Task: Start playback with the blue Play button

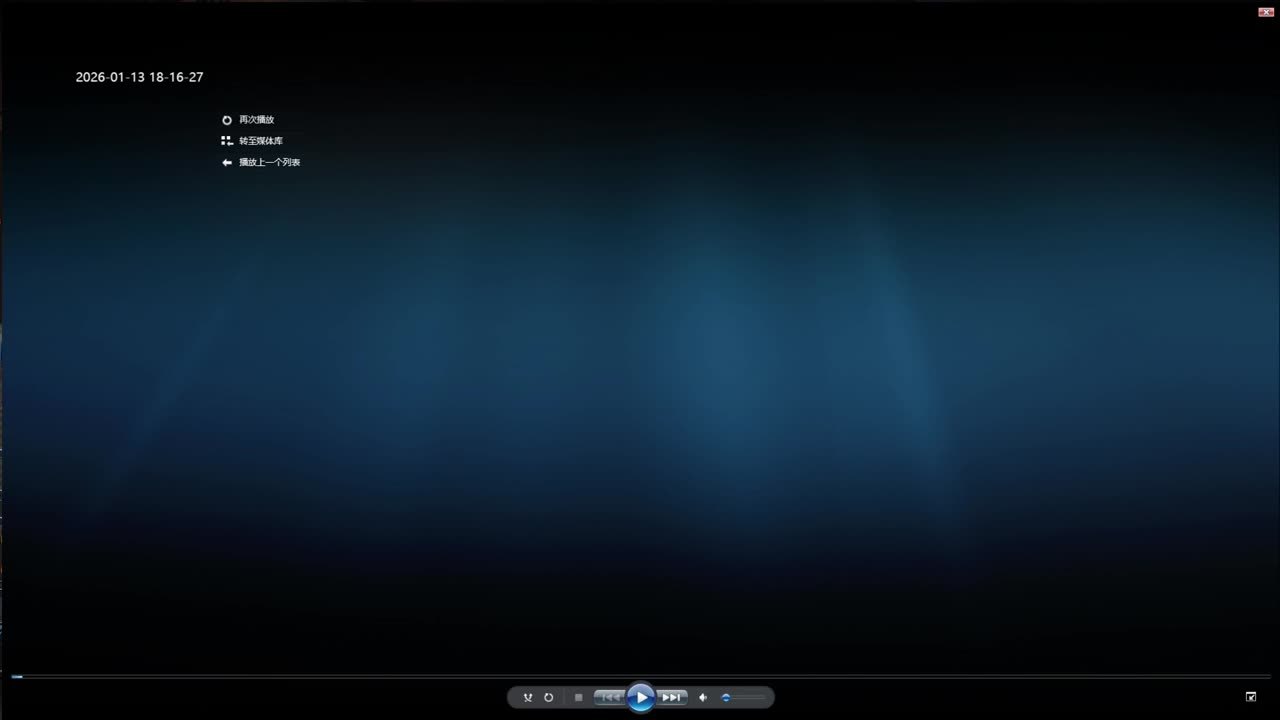Action: click(x=641, y=697)
